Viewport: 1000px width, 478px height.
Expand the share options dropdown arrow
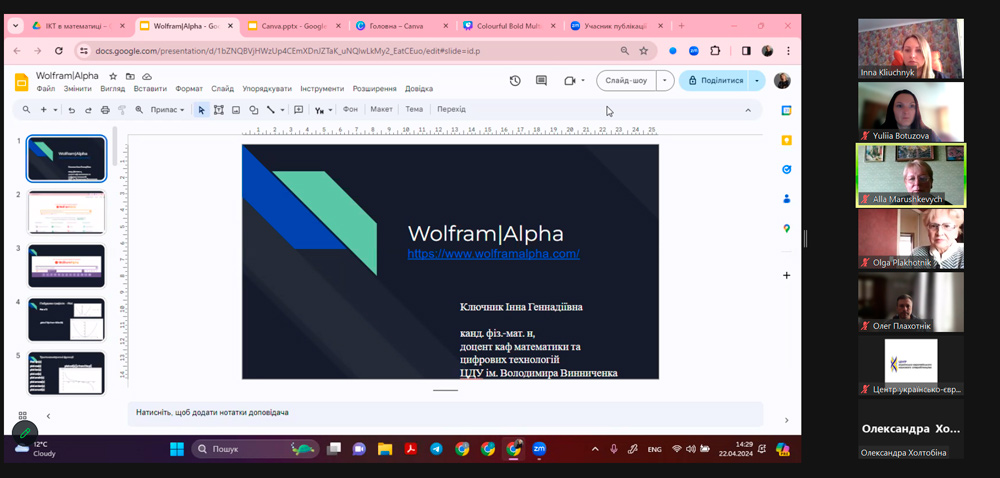click(x=757, y=81)
